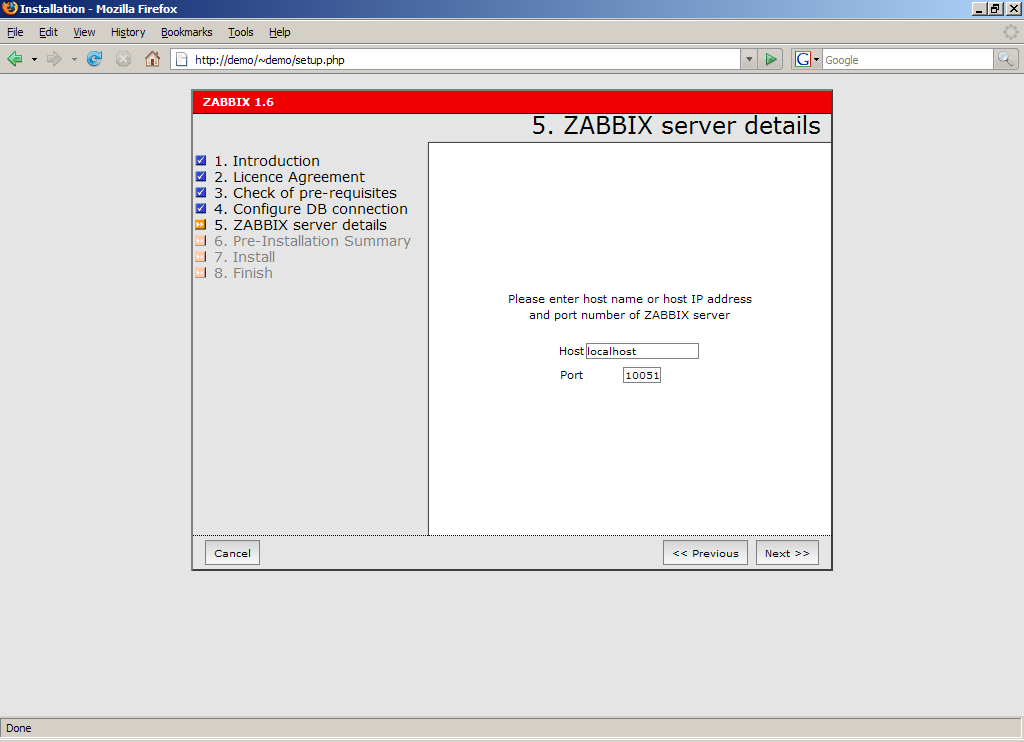Click the Next >> button
Image resolution: width=1024 pixels, height=742 pixels.
coord(787,553)
